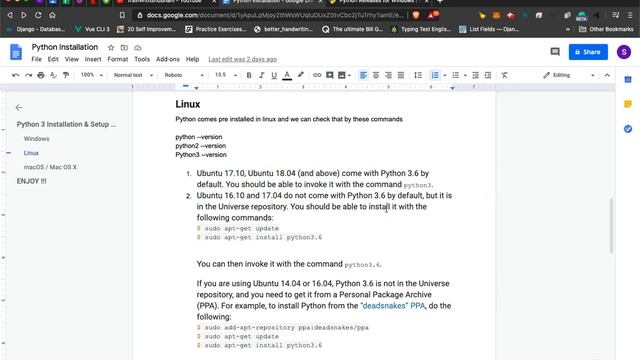Hide the menus with the collapse arrow
The image size is (640, 360).
(607, 75)
